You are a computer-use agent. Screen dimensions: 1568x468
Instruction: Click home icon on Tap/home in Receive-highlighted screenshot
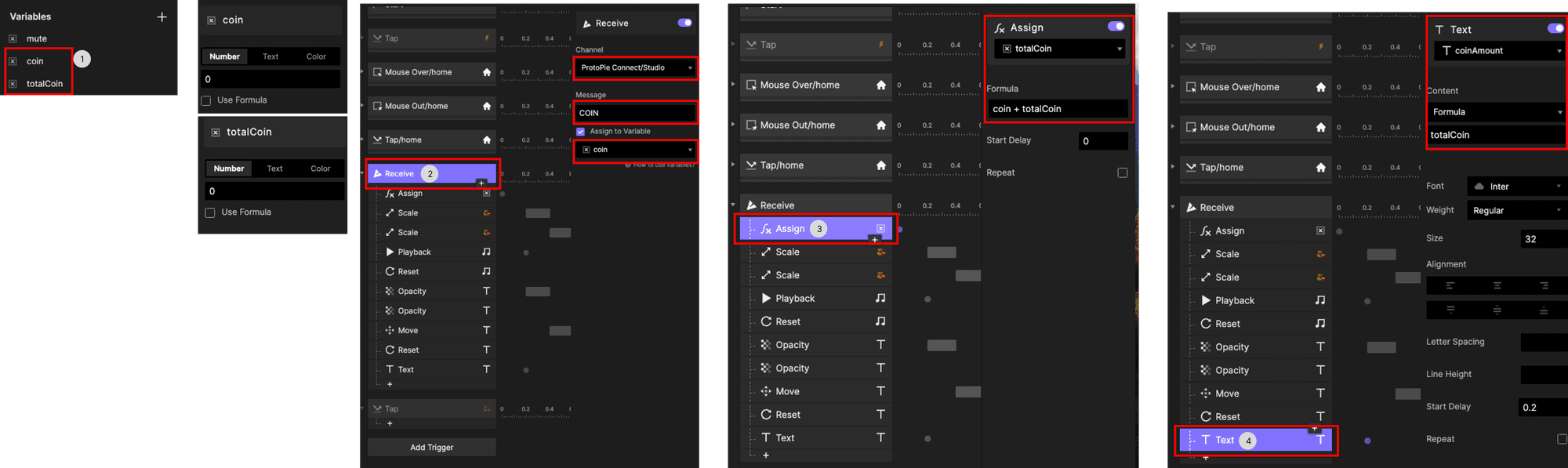[x=487, y=140]
